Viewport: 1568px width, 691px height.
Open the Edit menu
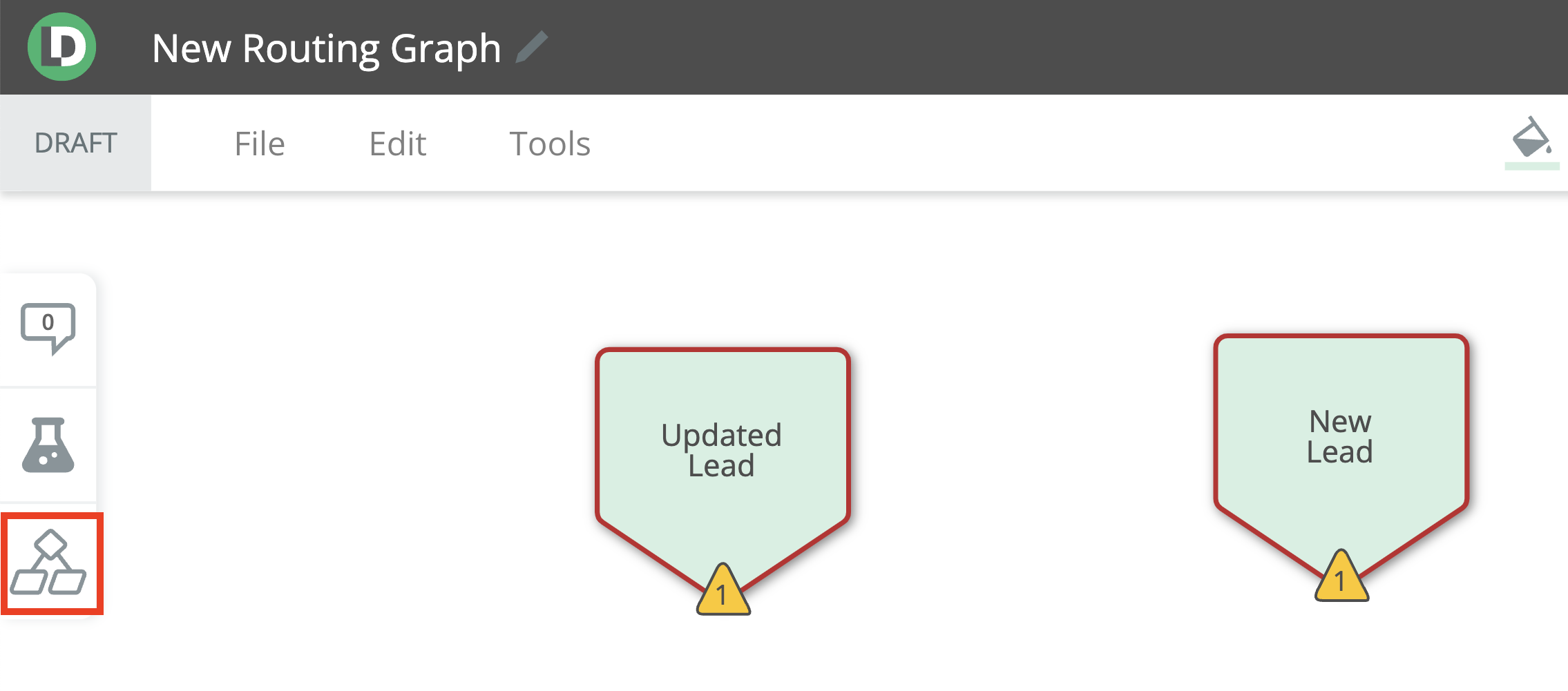pyautogui.click(x=399, y=144)
